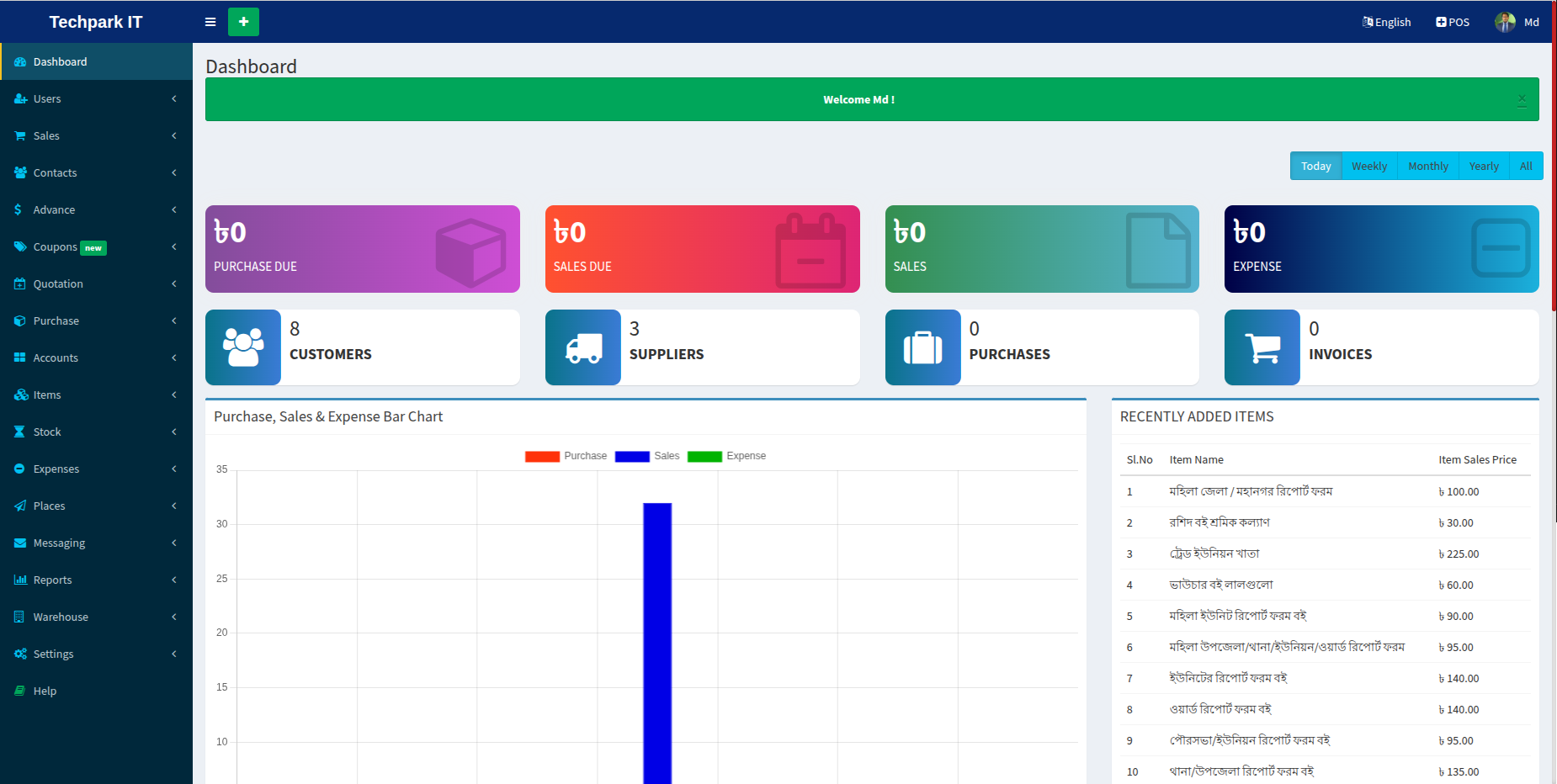Switch to the Weekly stats view
The width and height of the screenshot is (1557, 784).
1368,166
